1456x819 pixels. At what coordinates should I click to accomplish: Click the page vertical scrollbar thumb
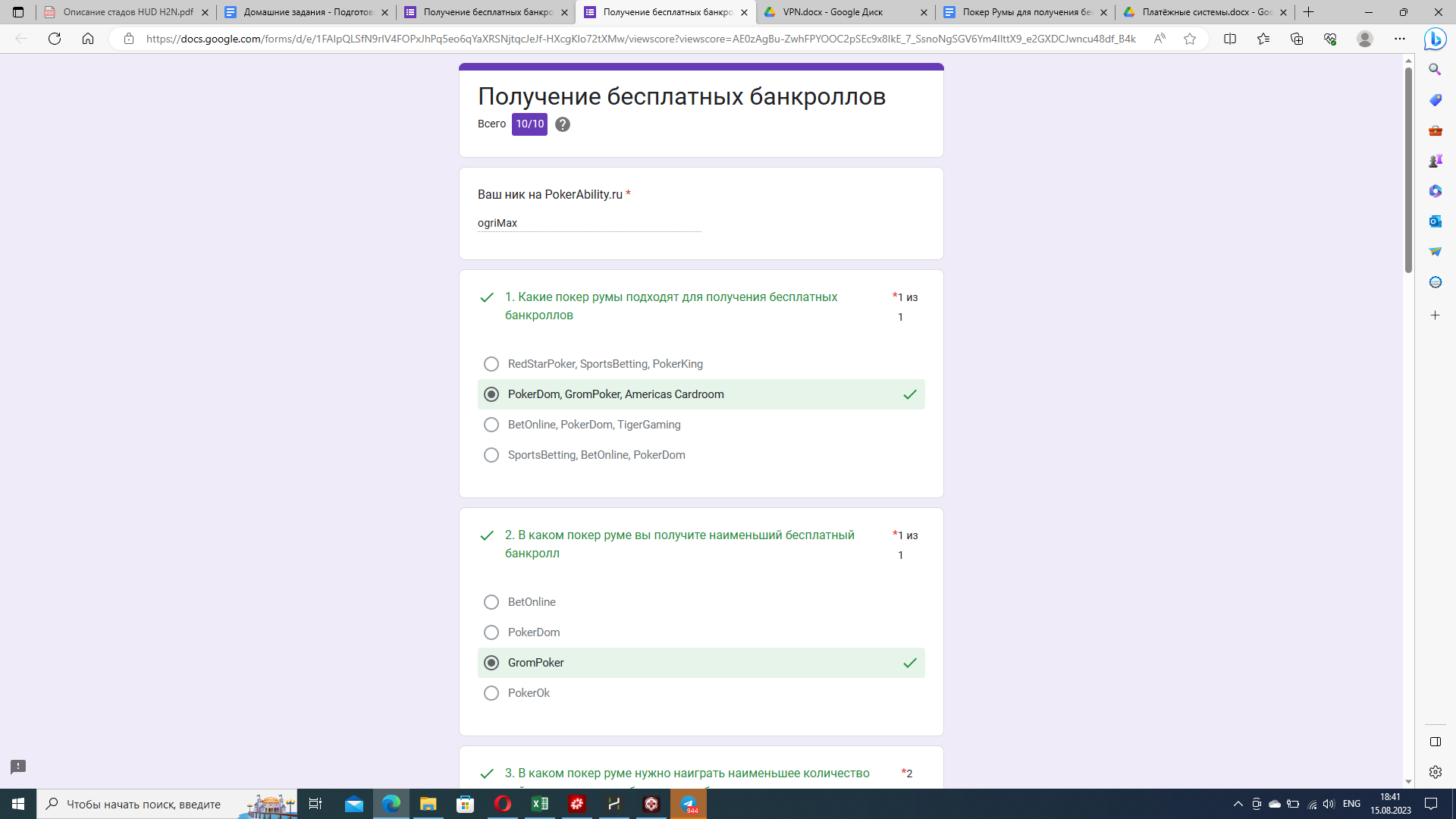click(x=1408, y=171)
